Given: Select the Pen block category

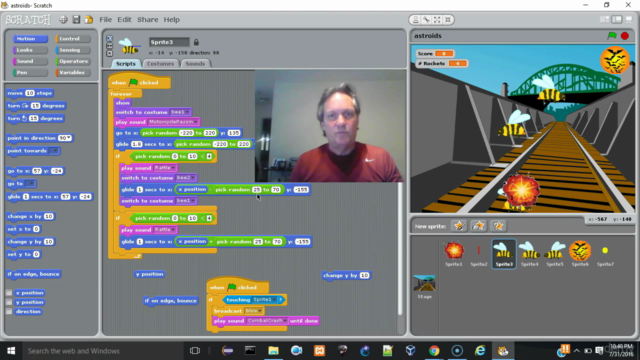Looking at the screenshot, I should [30, 72].
